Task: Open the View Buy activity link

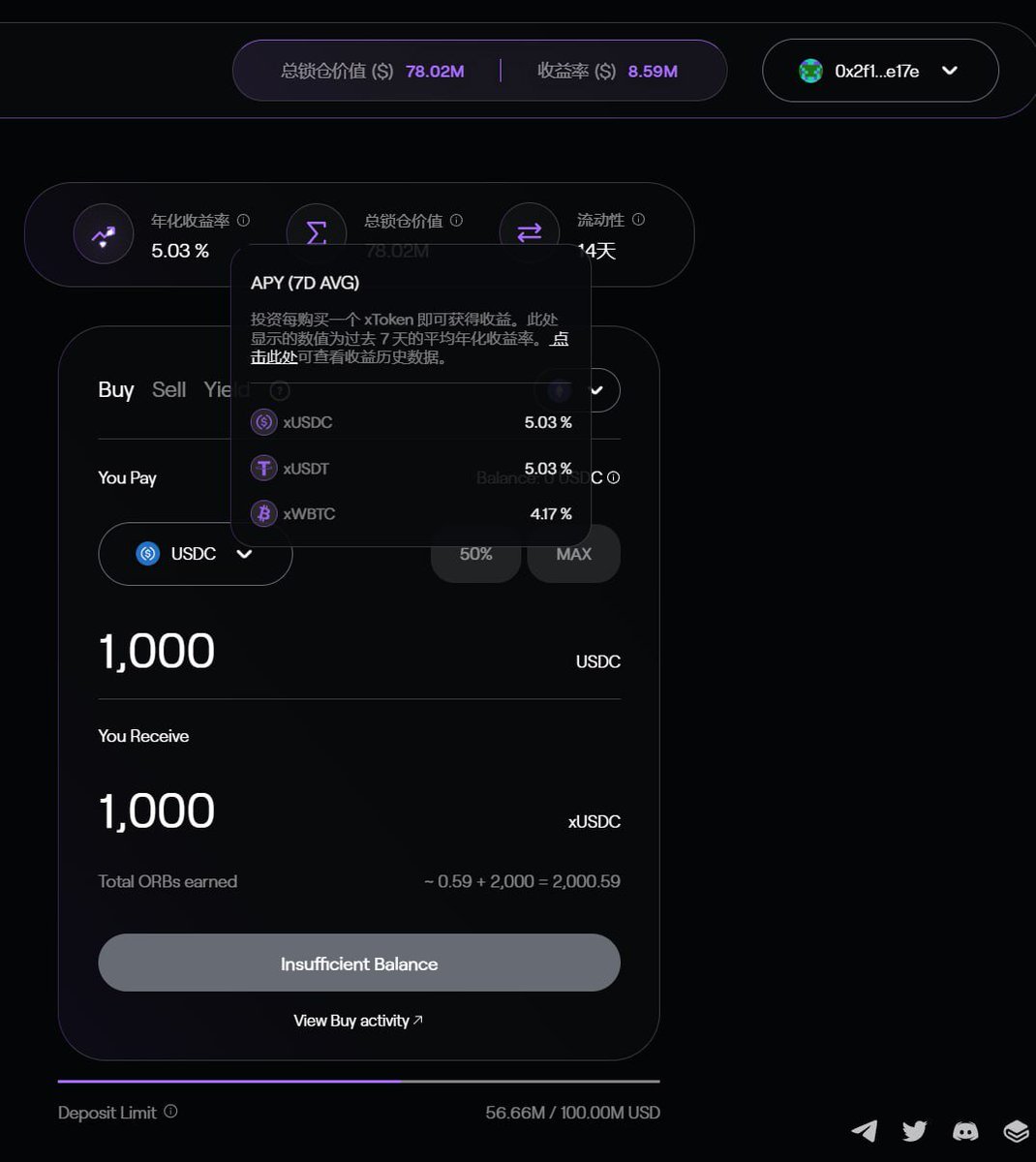Action: (x=358, y=1021)
